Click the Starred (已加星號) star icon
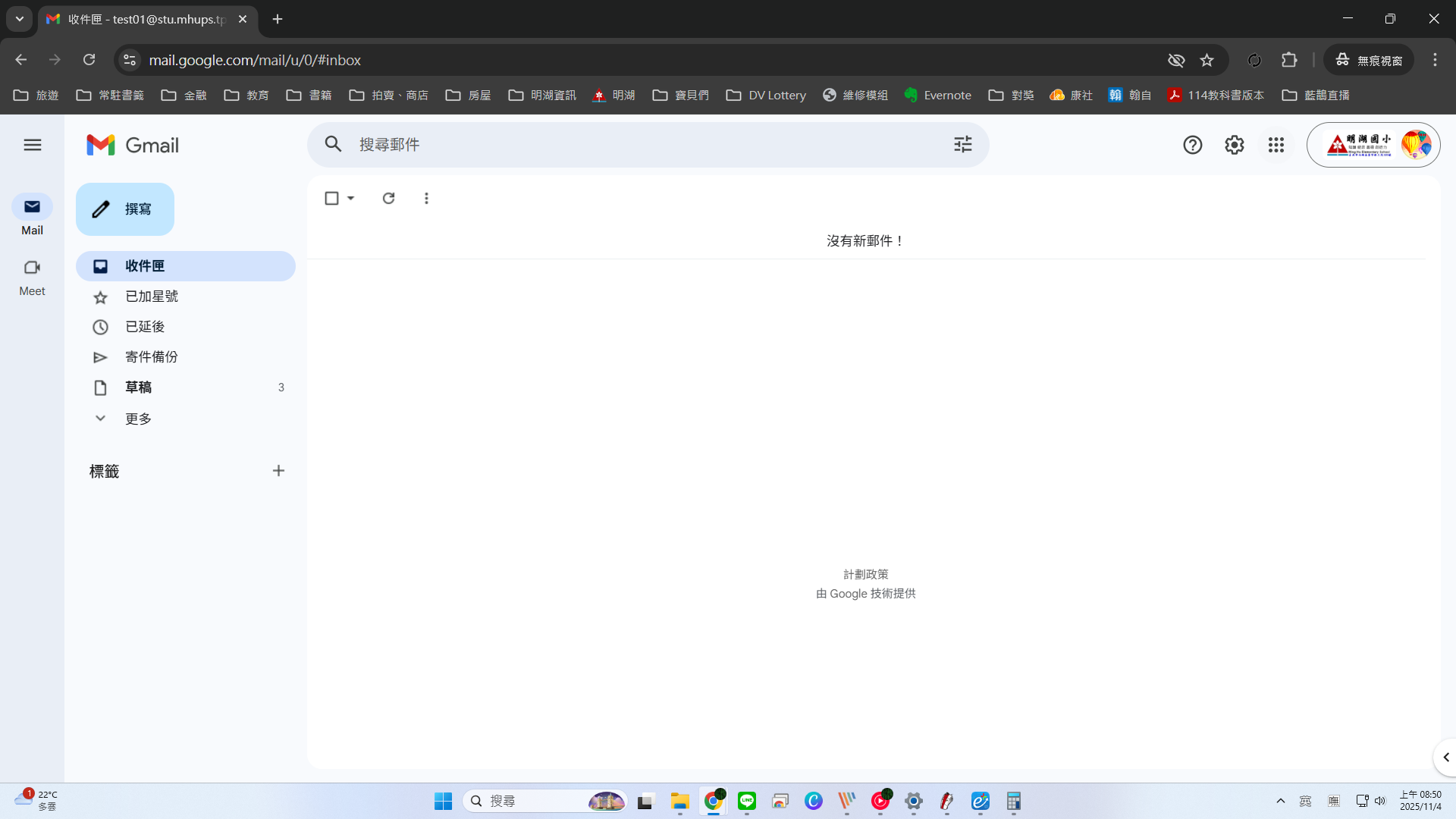The image size is (1456, 819). click(100, 297)
